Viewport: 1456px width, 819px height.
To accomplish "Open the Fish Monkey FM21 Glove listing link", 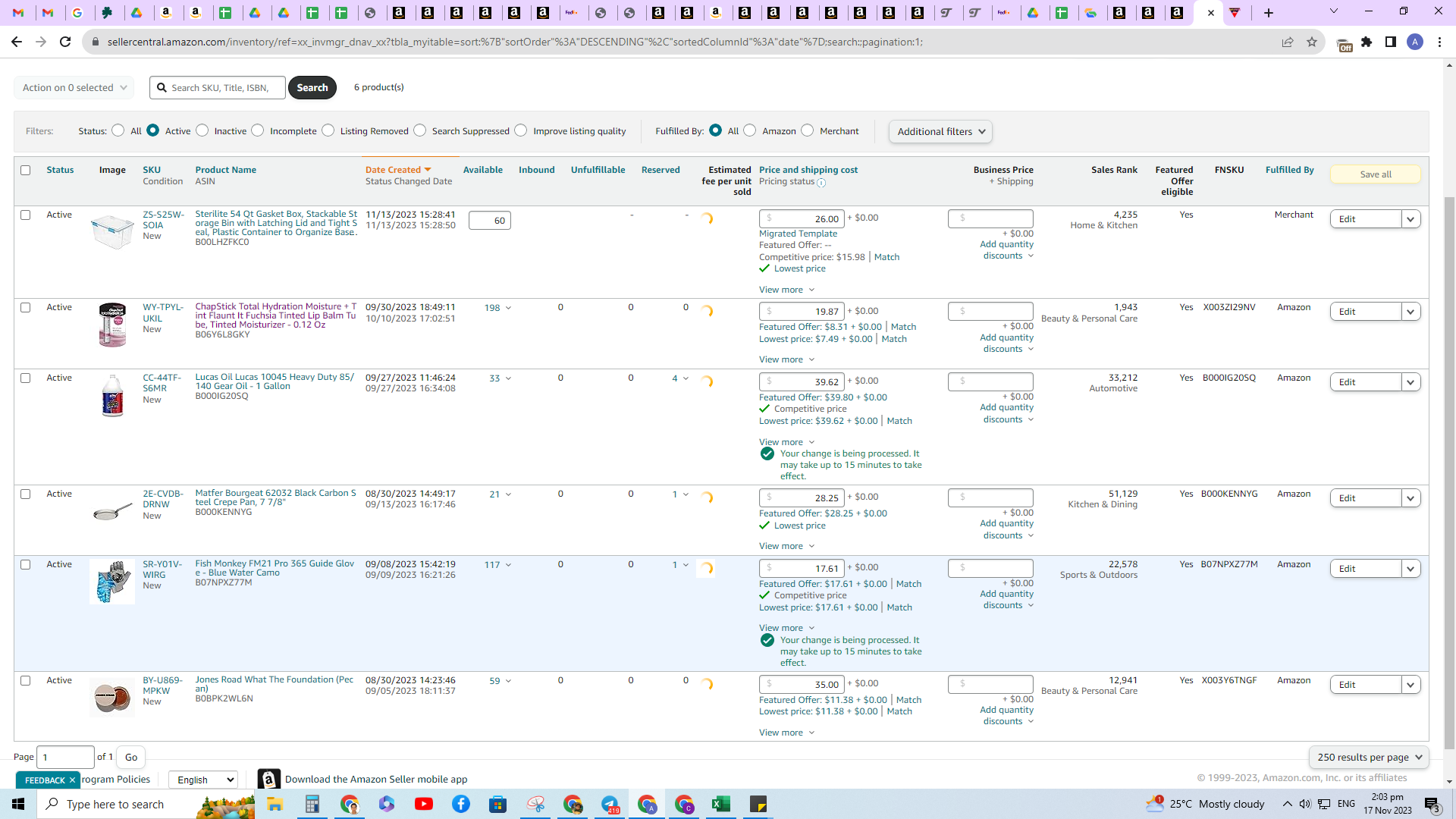I will [275, 568].
